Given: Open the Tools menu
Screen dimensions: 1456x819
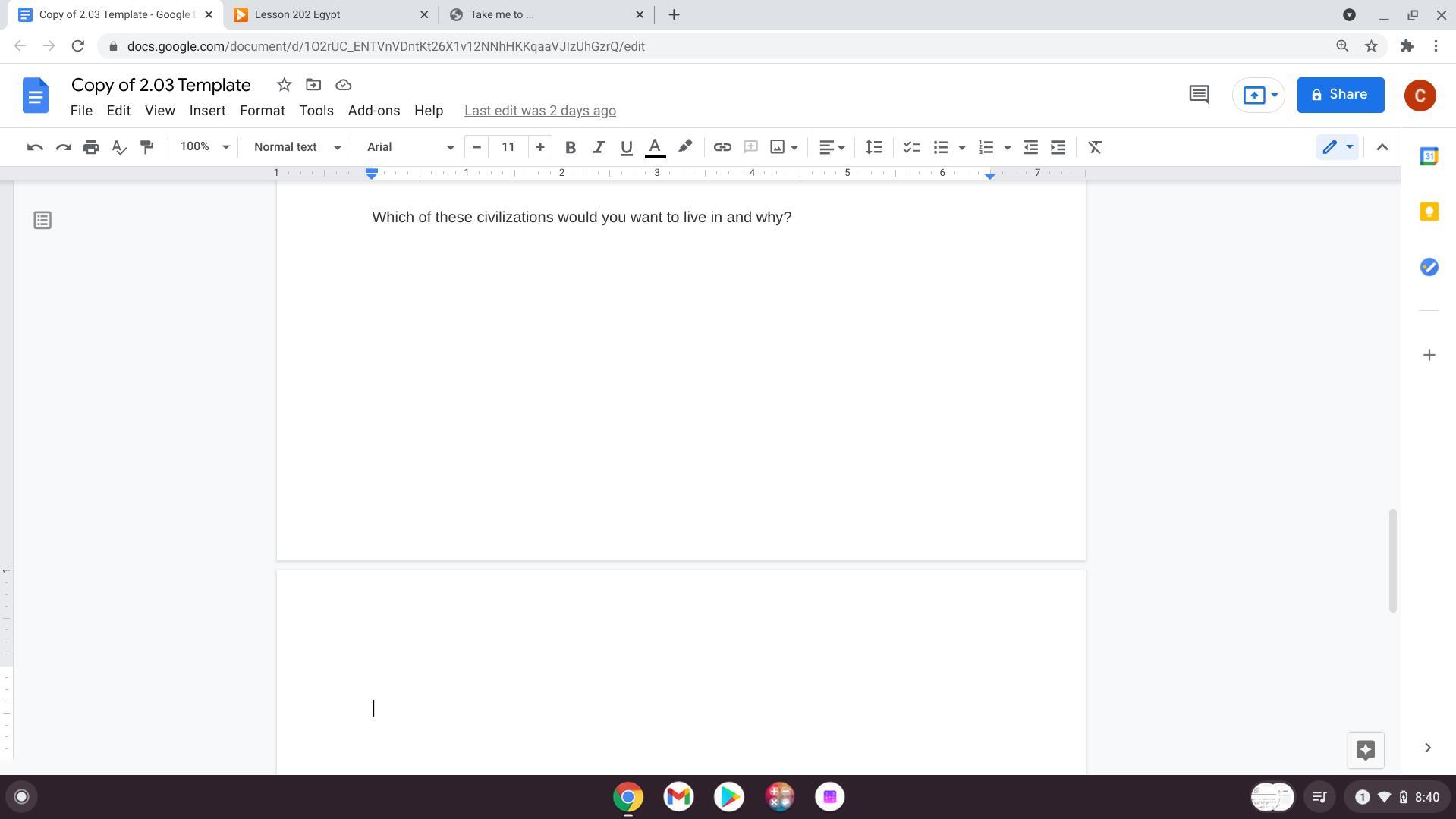Looking at the screenshot, I should pyautogui.click(x=316, y=111).
